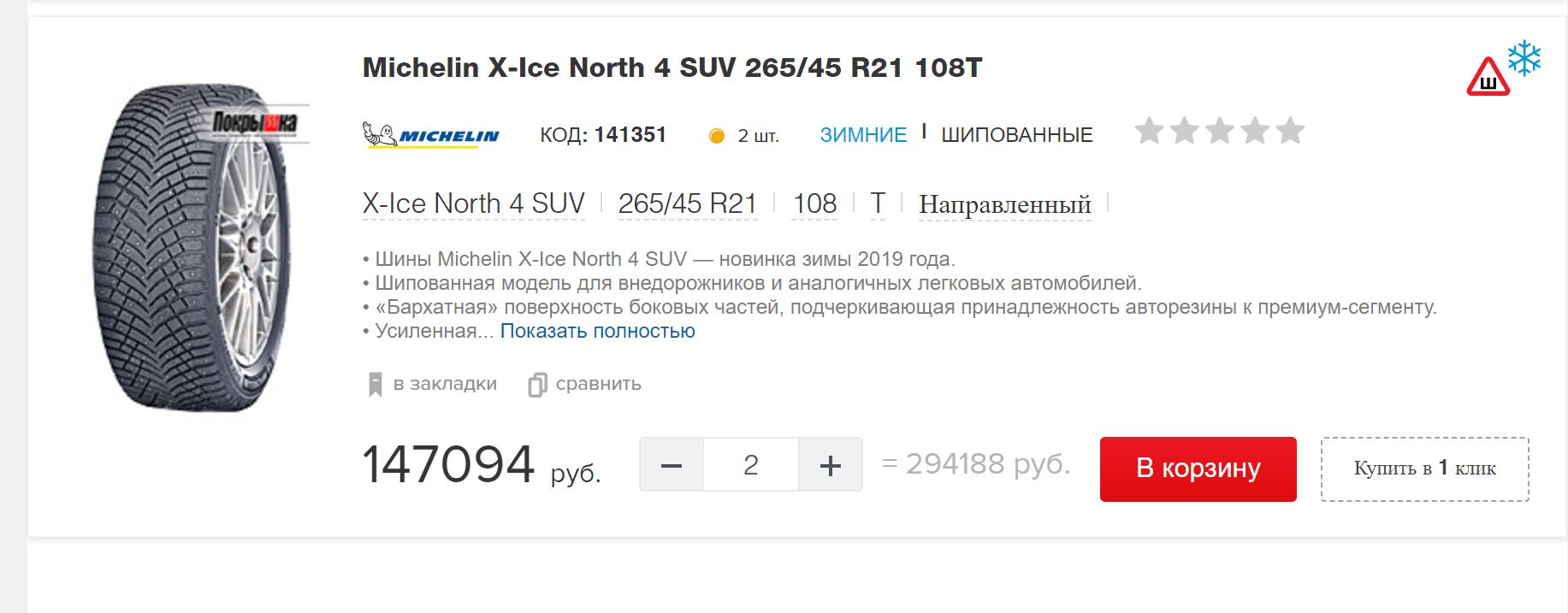Rate the tire five stars

click(x=1290, y=131)
